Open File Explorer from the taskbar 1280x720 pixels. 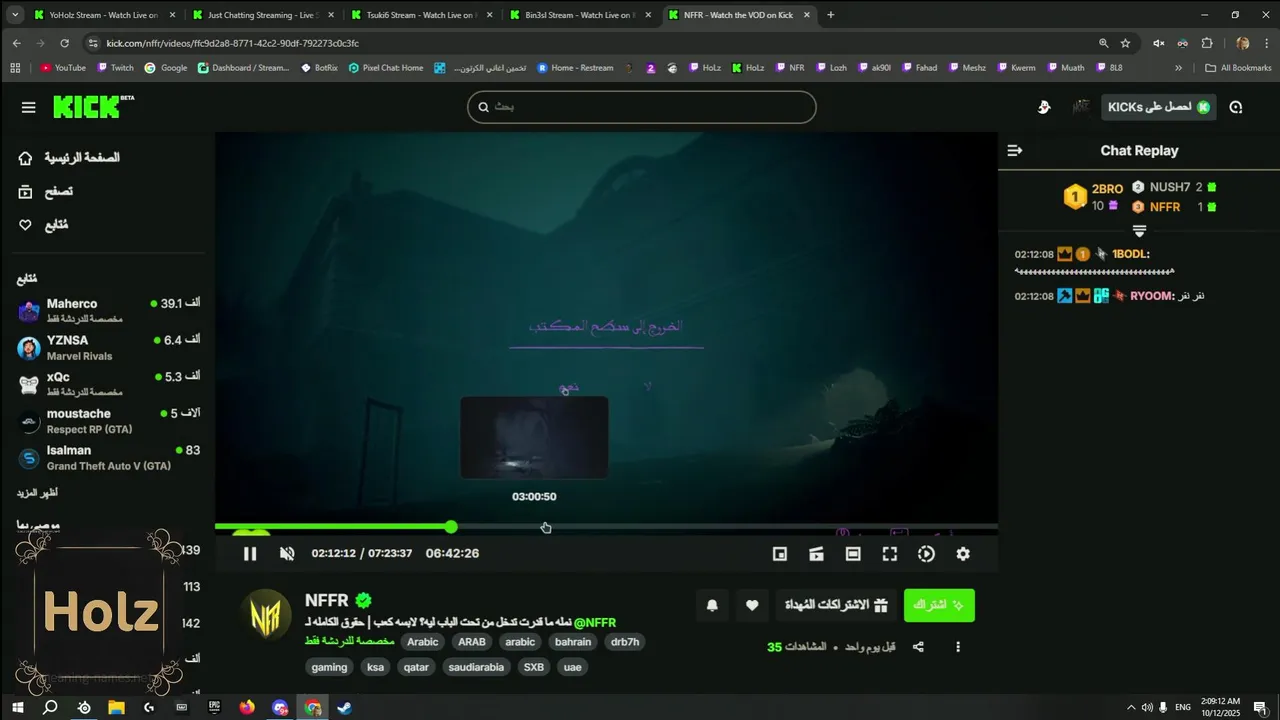click(x=116, y=707)
